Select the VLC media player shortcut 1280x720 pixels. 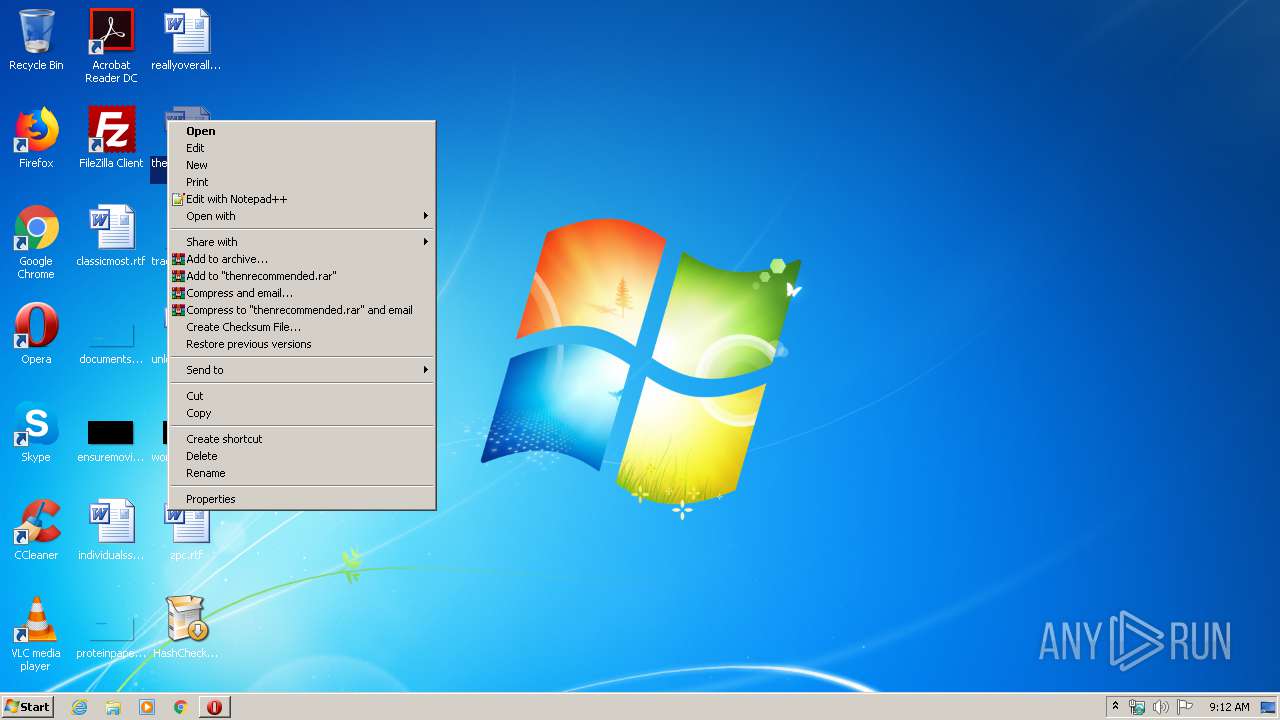pyautogui.click(x=36, y=634)
